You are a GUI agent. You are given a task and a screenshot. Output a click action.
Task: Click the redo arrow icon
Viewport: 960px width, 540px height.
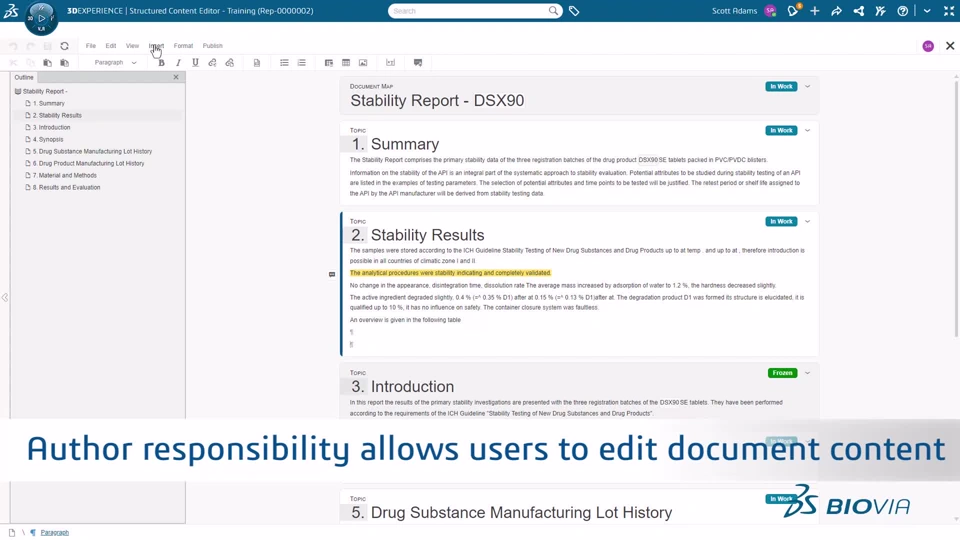pyautogui.click(x=30, y=46)
